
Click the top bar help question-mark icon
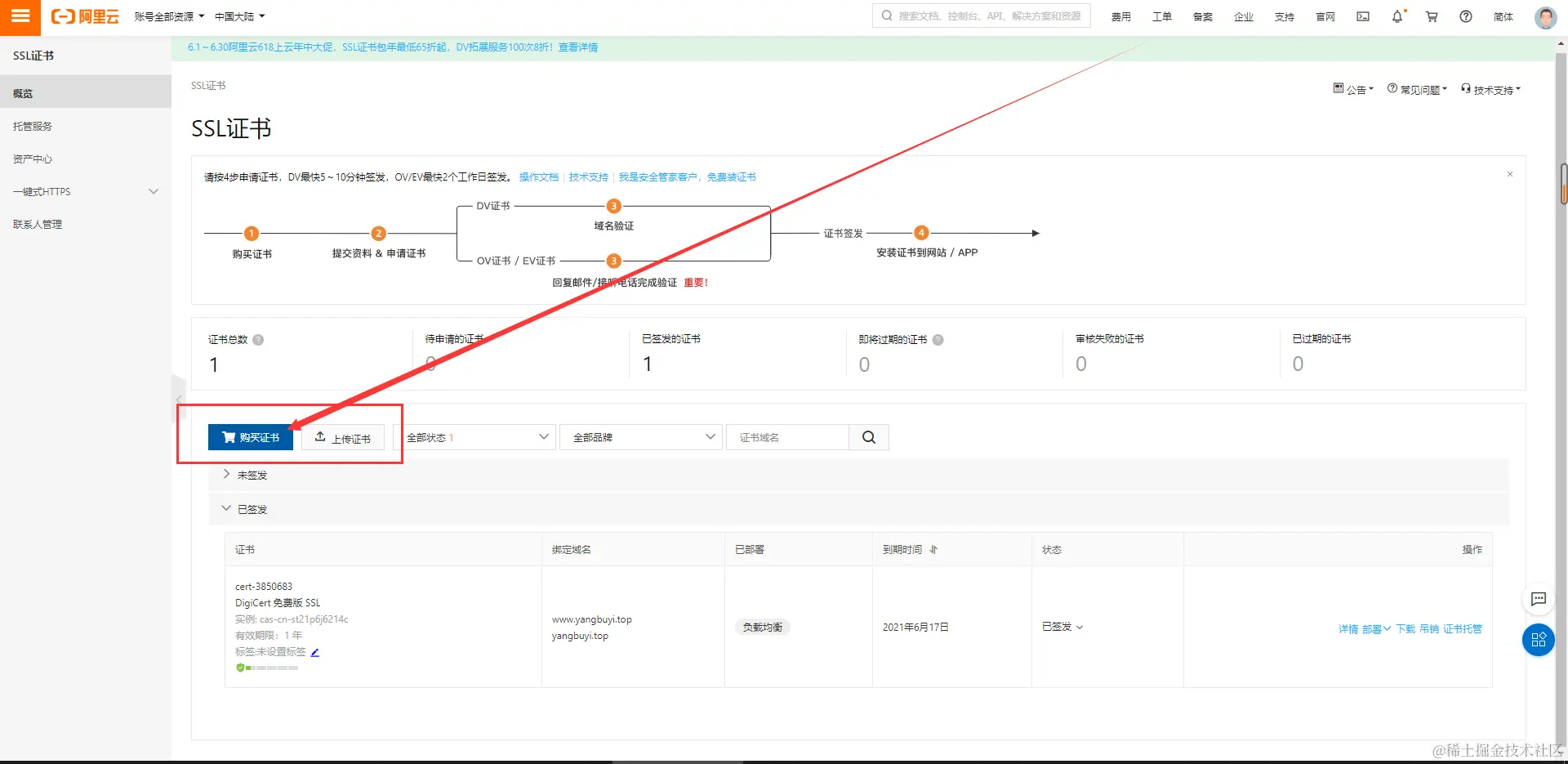pyautogui.click(x=1466, y=16)
